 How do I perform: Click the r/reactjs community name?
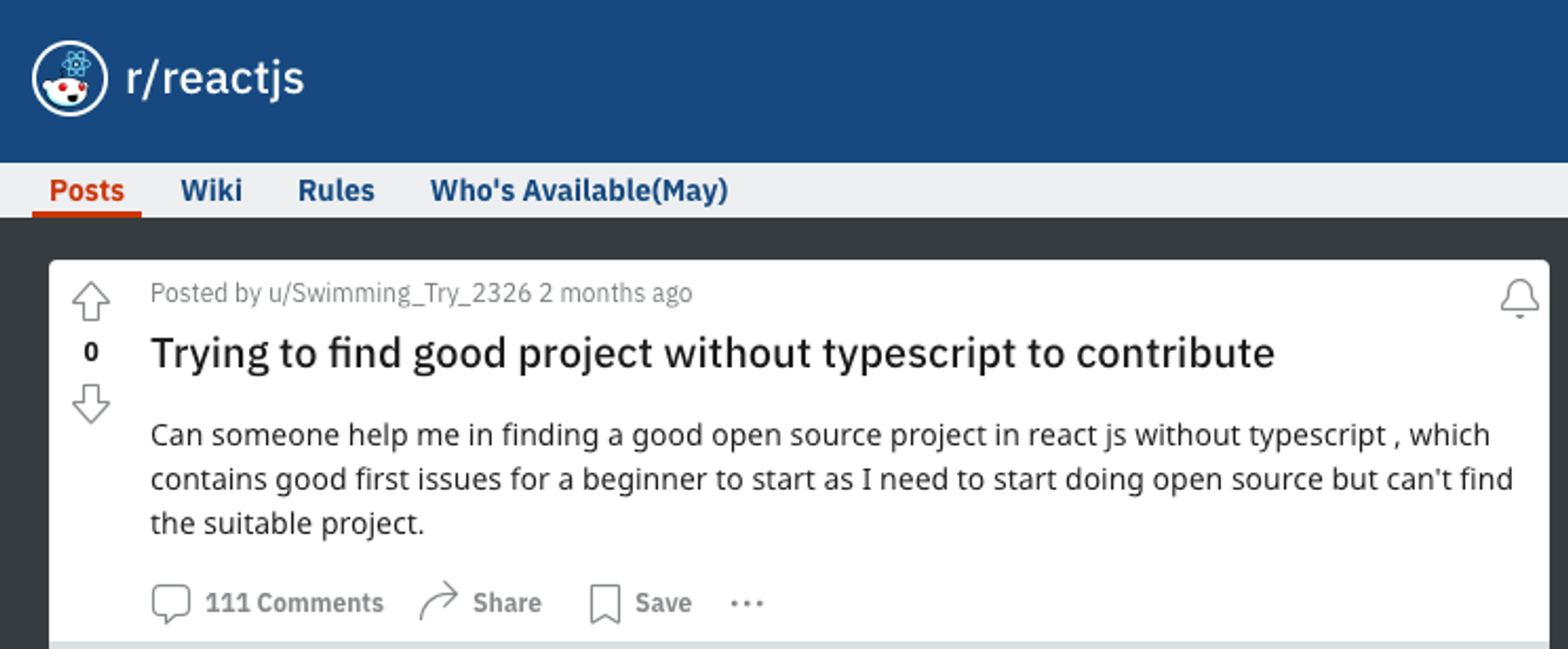[x=215, y=78]
